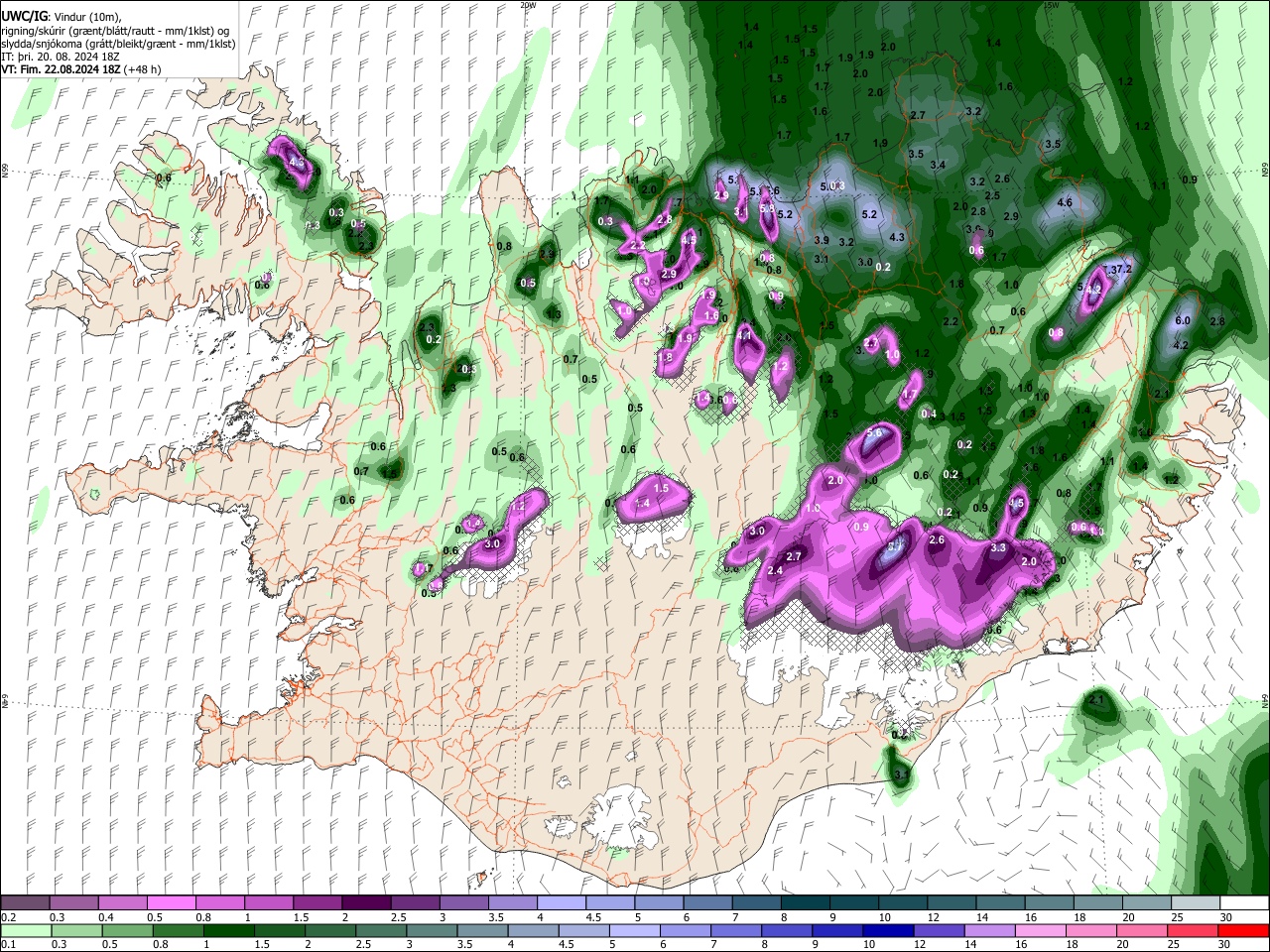Select the lavender 14–16 rain swatch

tap(989, 930)
